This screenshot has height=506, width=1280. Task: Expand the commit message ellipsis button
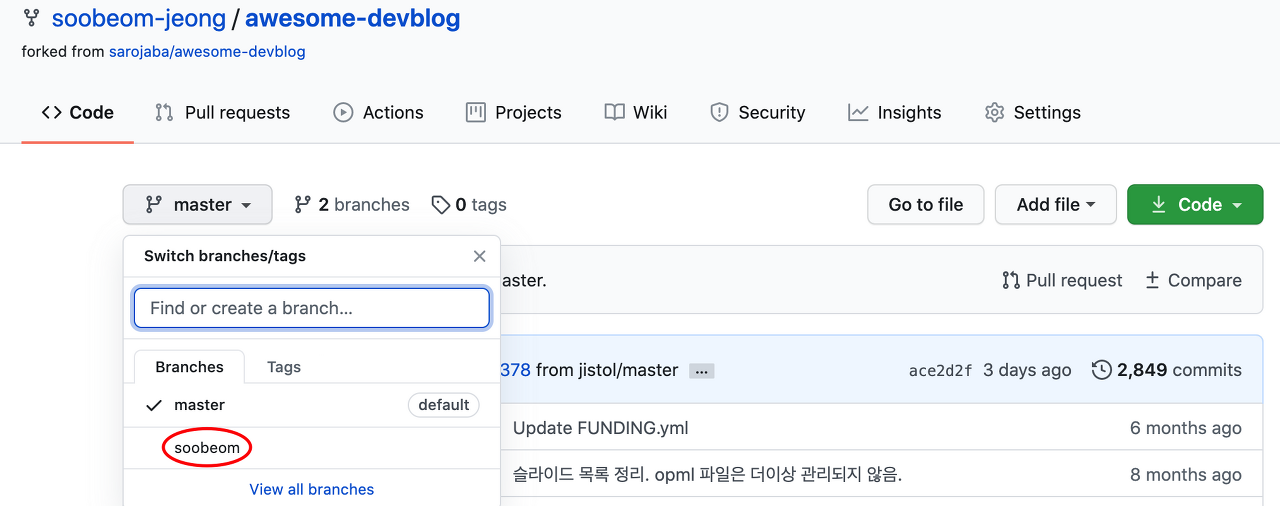[x=702, y=371]
